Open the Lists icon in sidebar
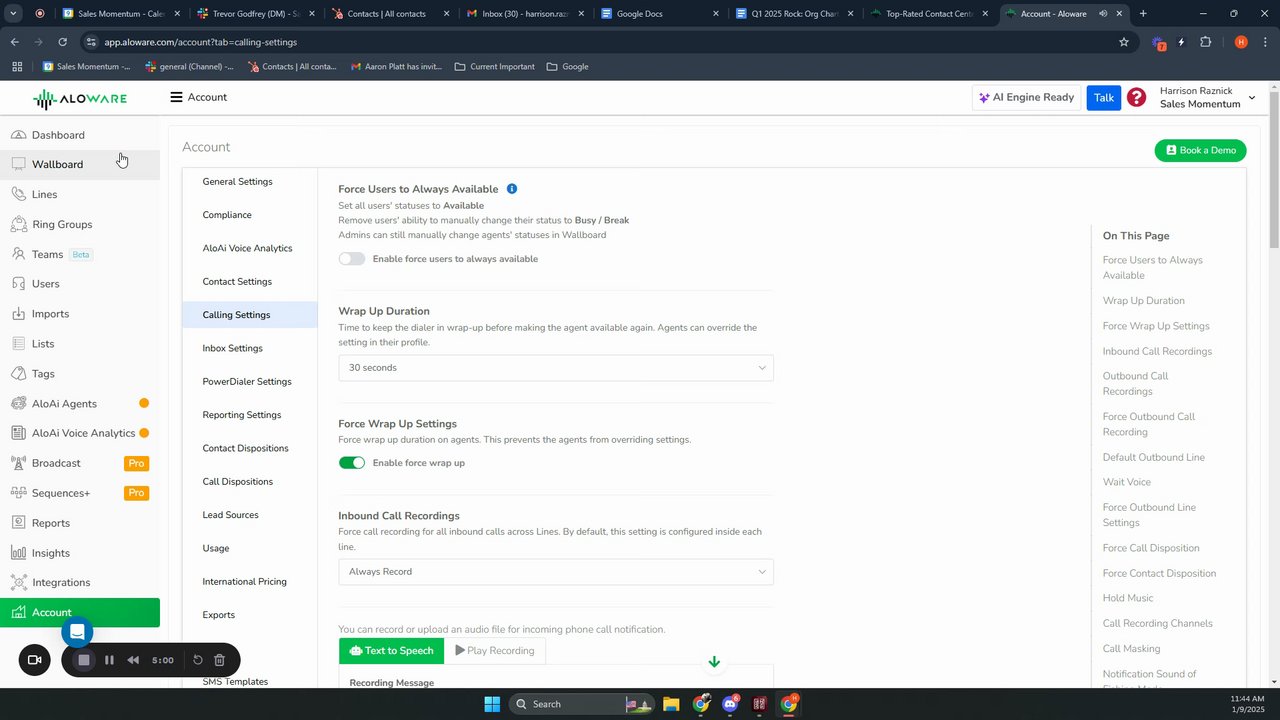This screenshot has height=720, width=1280. pyautogui.click(x=18, y=343)
